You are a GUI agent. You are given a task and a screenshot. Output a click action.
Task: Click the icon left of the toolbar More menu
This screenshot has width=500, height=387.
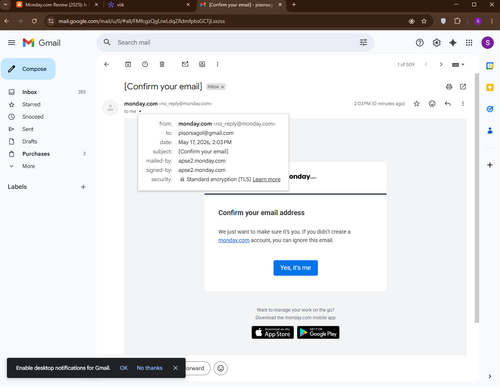(202, 64)
